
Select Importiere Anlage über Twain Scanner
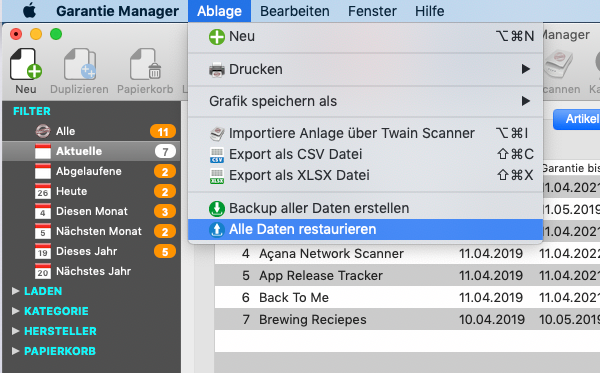pyautogui.click(x=365, y=133)
